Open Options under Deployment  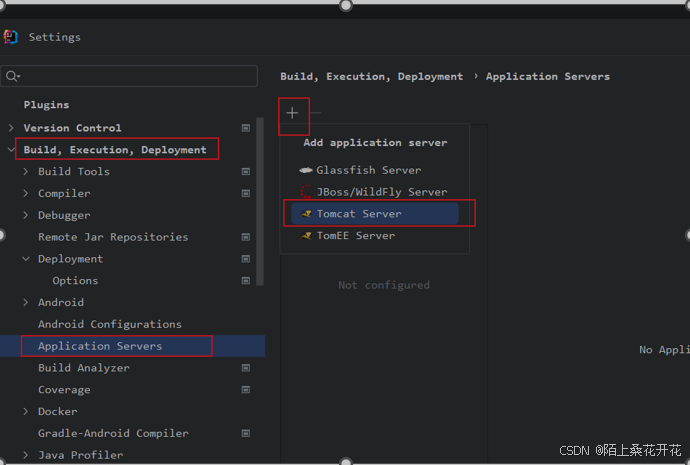75,281
